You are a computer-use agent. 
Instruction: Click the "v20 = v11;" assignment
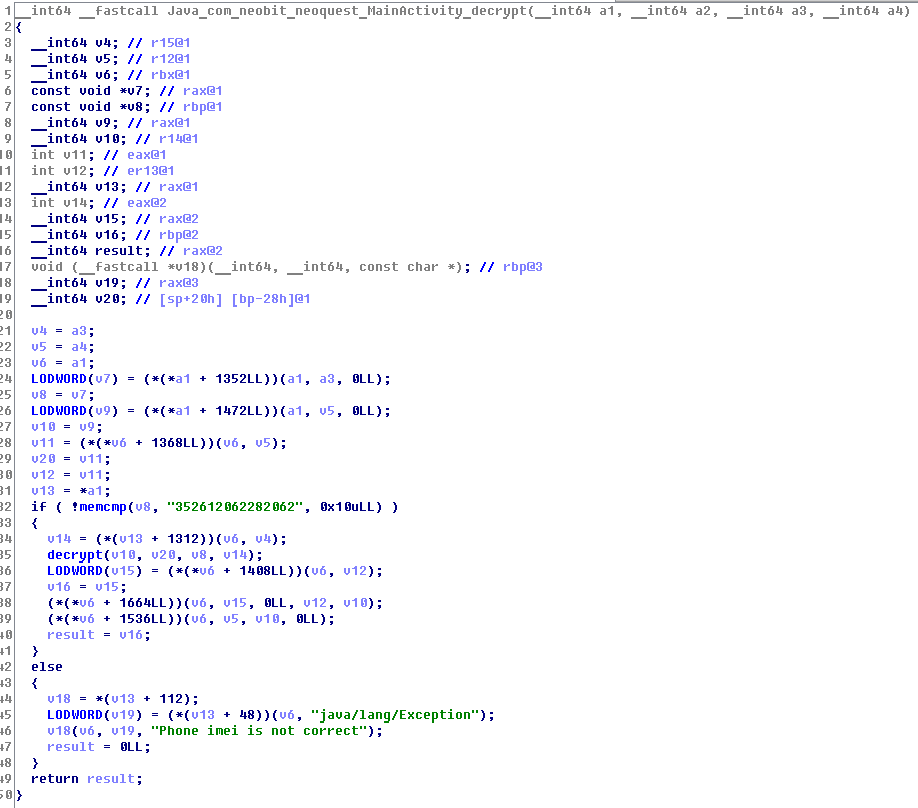(71, 458)
